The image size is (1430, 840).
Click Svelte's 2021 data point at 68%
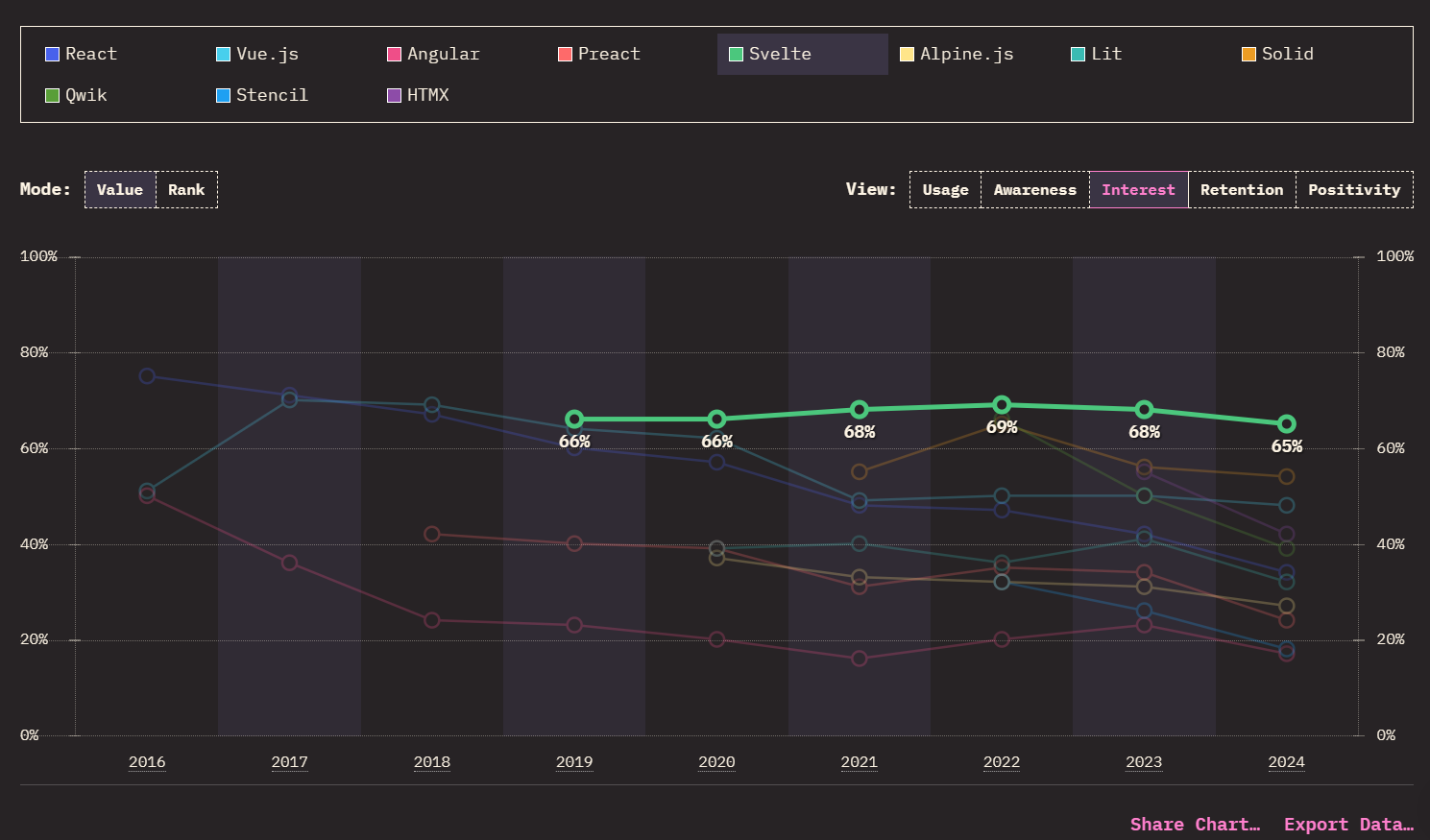point(860,410)
